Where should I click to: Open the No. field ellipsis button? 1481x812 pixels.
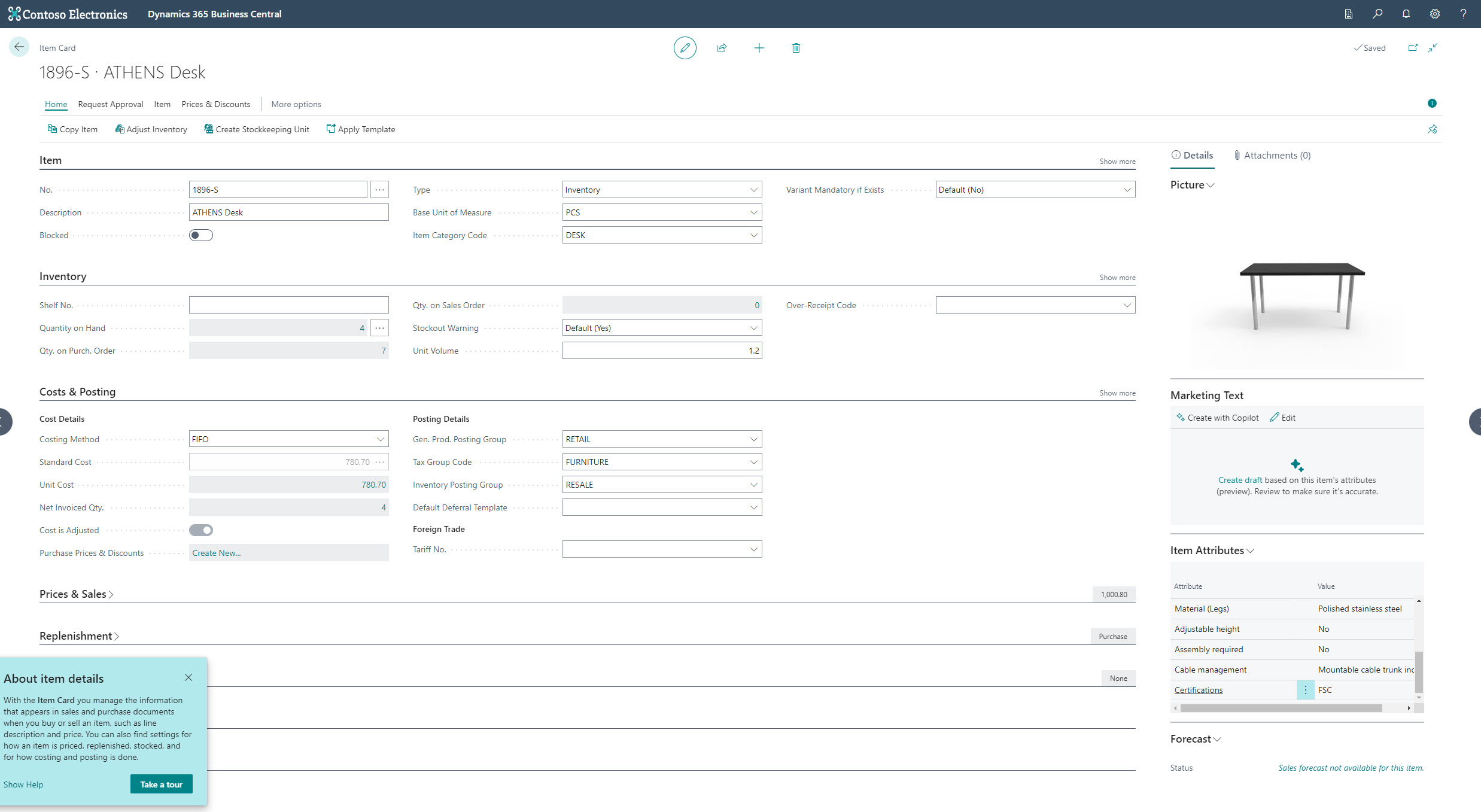click(379, 190)
